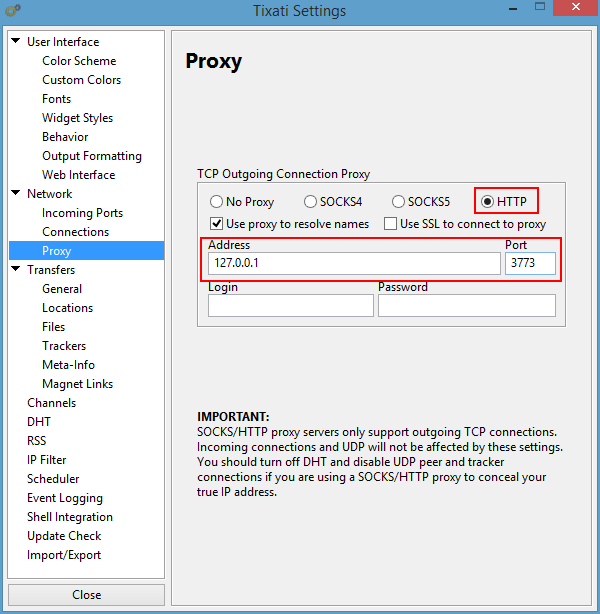
Task: Open Output Formatting settings
Action: click(92, 156)
